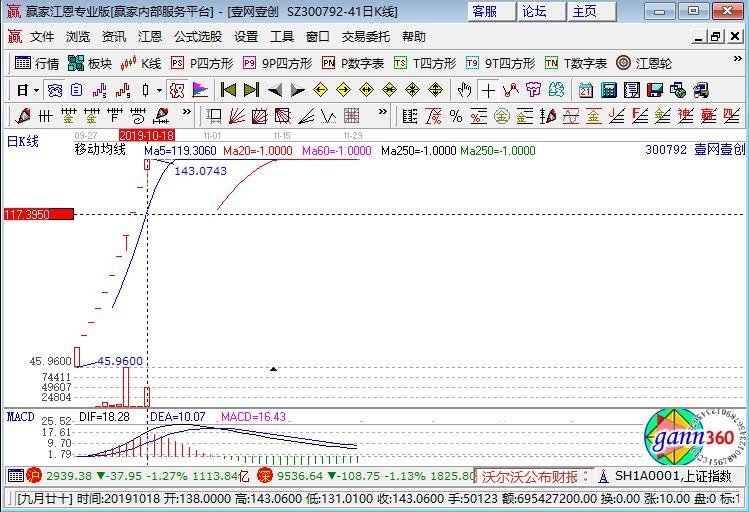This screenshot has height=512, width=749.
Task: Click the 300792 壹网壹创 stock name
Action: point(695,150)
